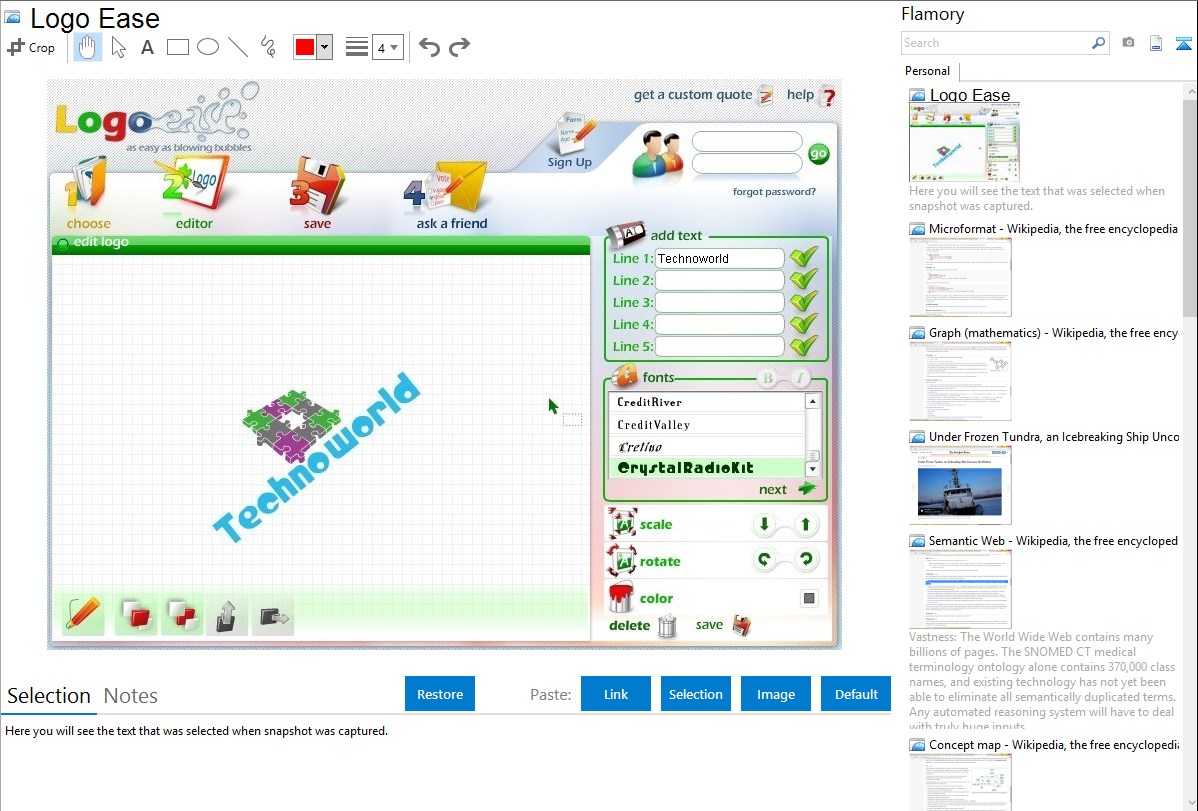Rotate the logo counter-clockwise
The width and height of the screenshot is (1198, 811).
pos(764,560)
